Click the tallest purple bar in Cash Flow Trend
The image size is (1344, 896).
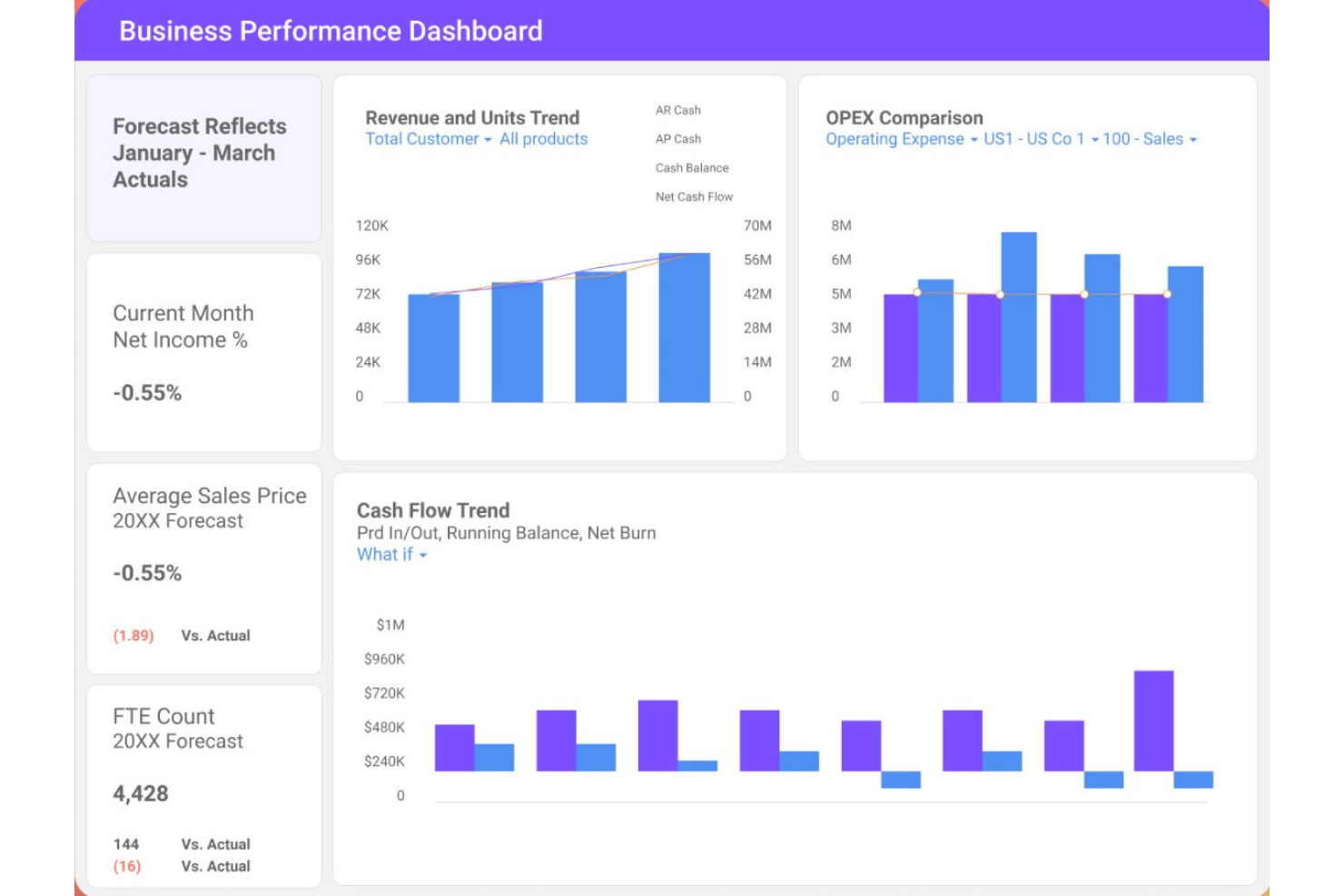click(1153, 721)
